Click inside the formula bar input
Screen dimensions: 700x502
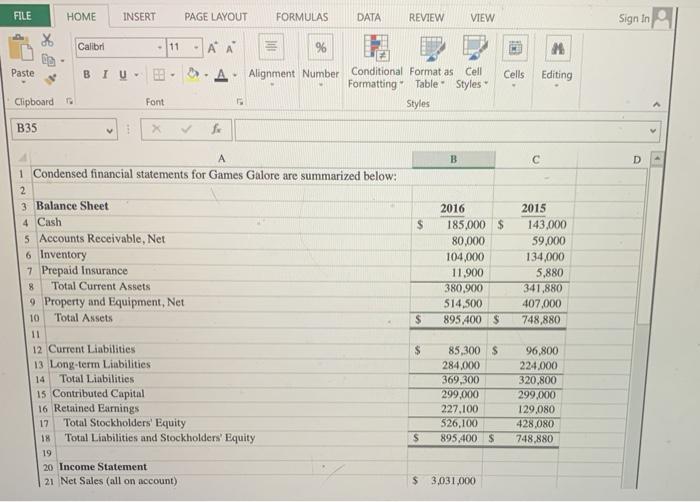[x=447, y=131]
